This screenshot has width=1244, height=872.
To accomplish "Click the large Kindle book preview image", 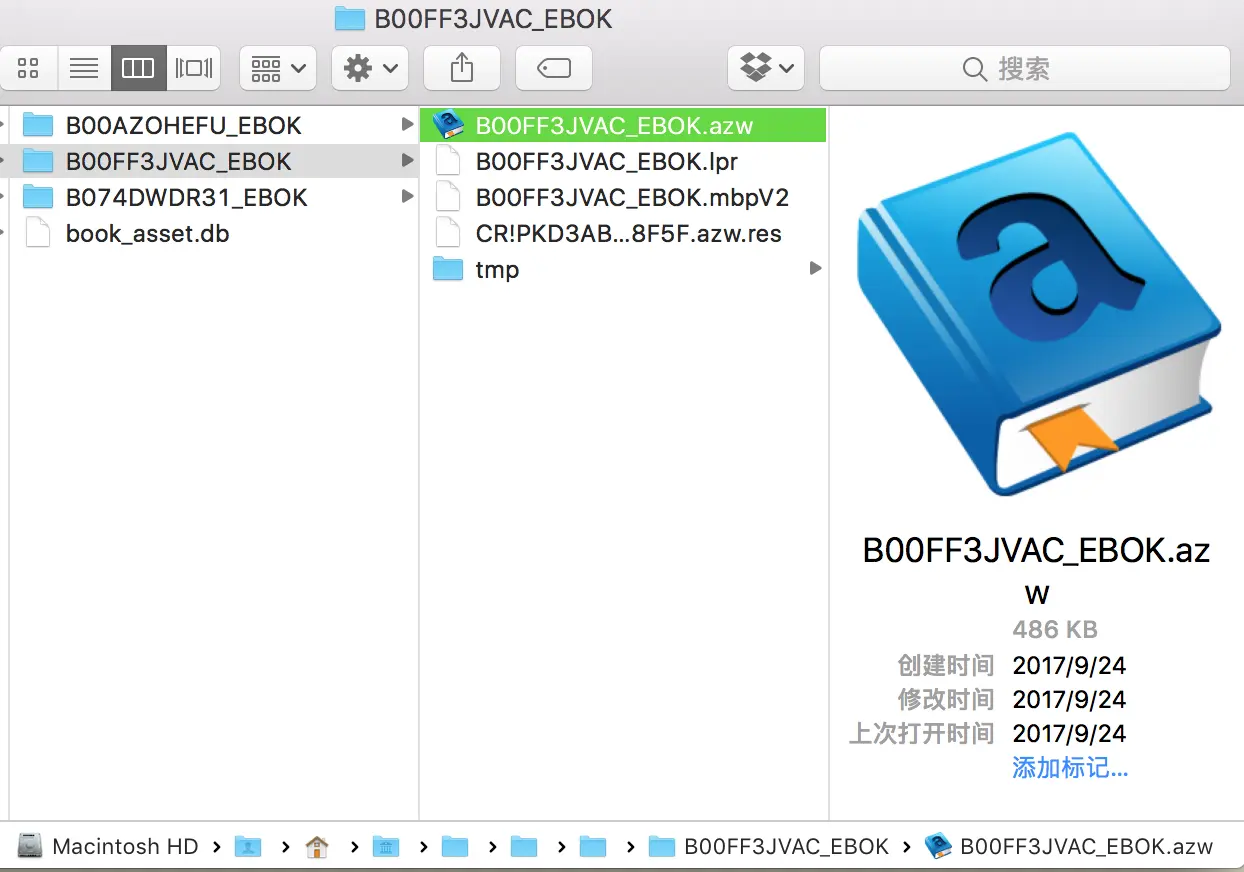I will pyautogui.click(x=1038, y=314).
